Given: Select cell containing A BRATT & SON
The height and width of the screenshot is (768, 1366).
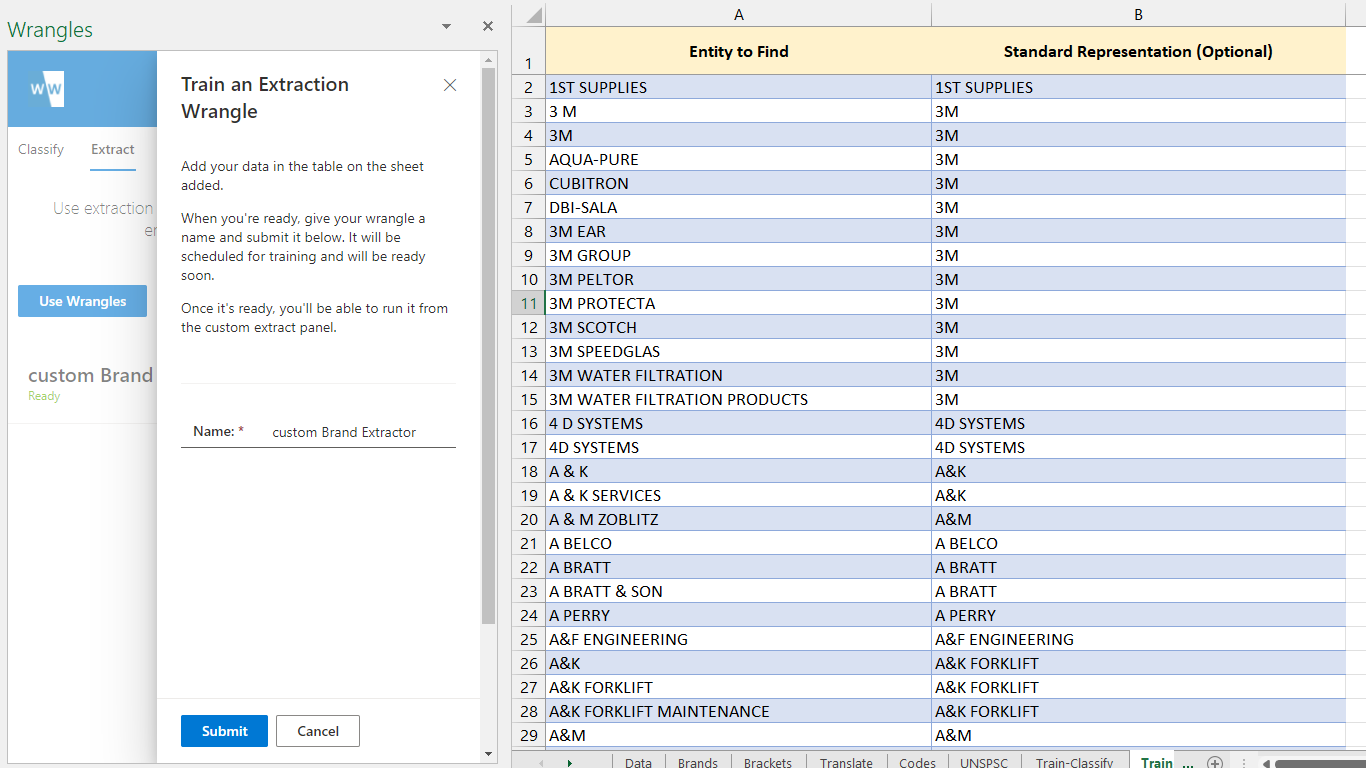Looking at the screenshot, I should click(738, 591).
